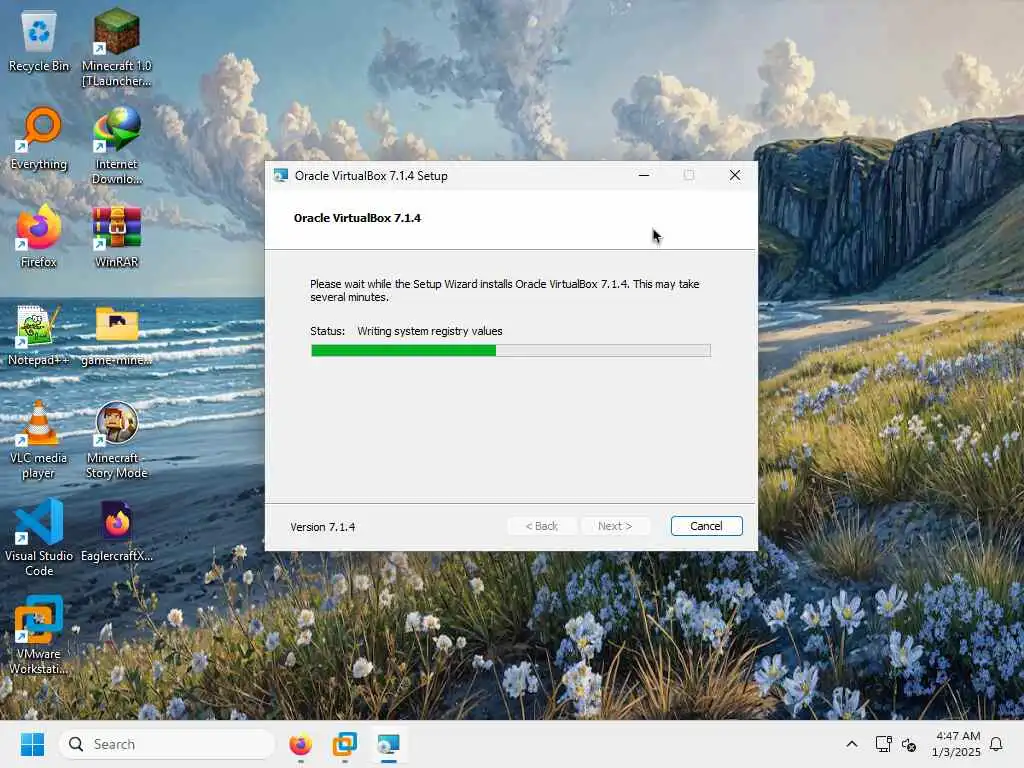Viewport: 1024px width, 768px height.
Task: Click the 'Writing system registry values' status text
Action: click(430, 331)
